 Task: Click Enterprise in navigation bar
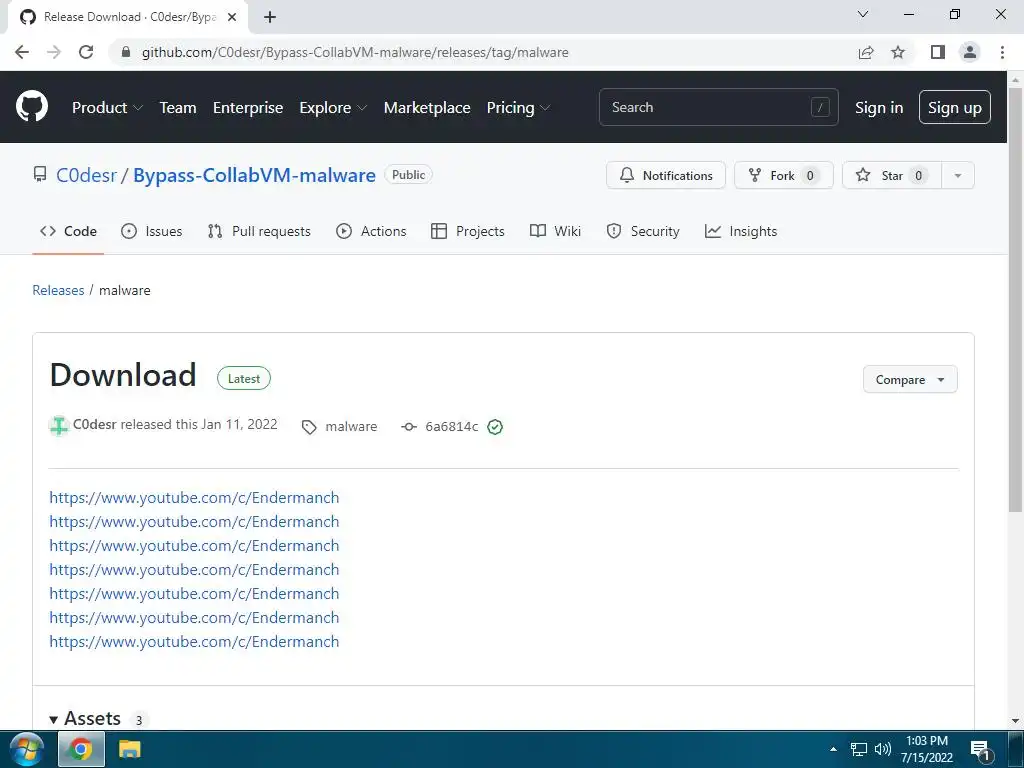coord(248,108)
